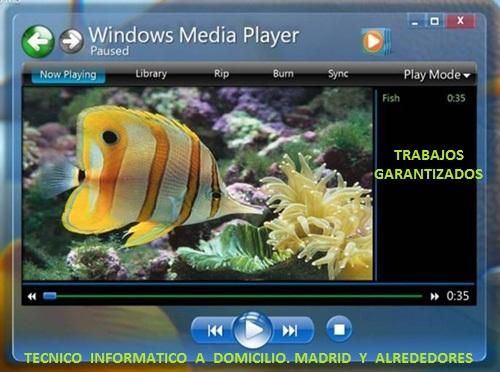Image resolution: width=500 pixels, height=372 pixels.
Task: Click the green back arrow button
Action: (38, 41)
